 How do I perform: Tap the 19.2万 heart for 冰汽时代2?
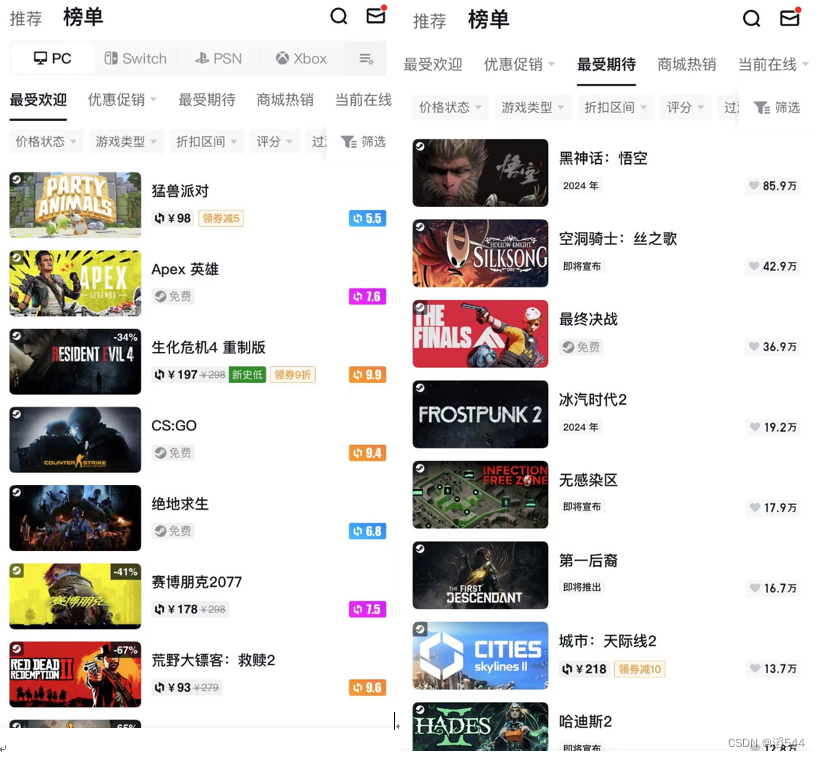tap(772, 427)
